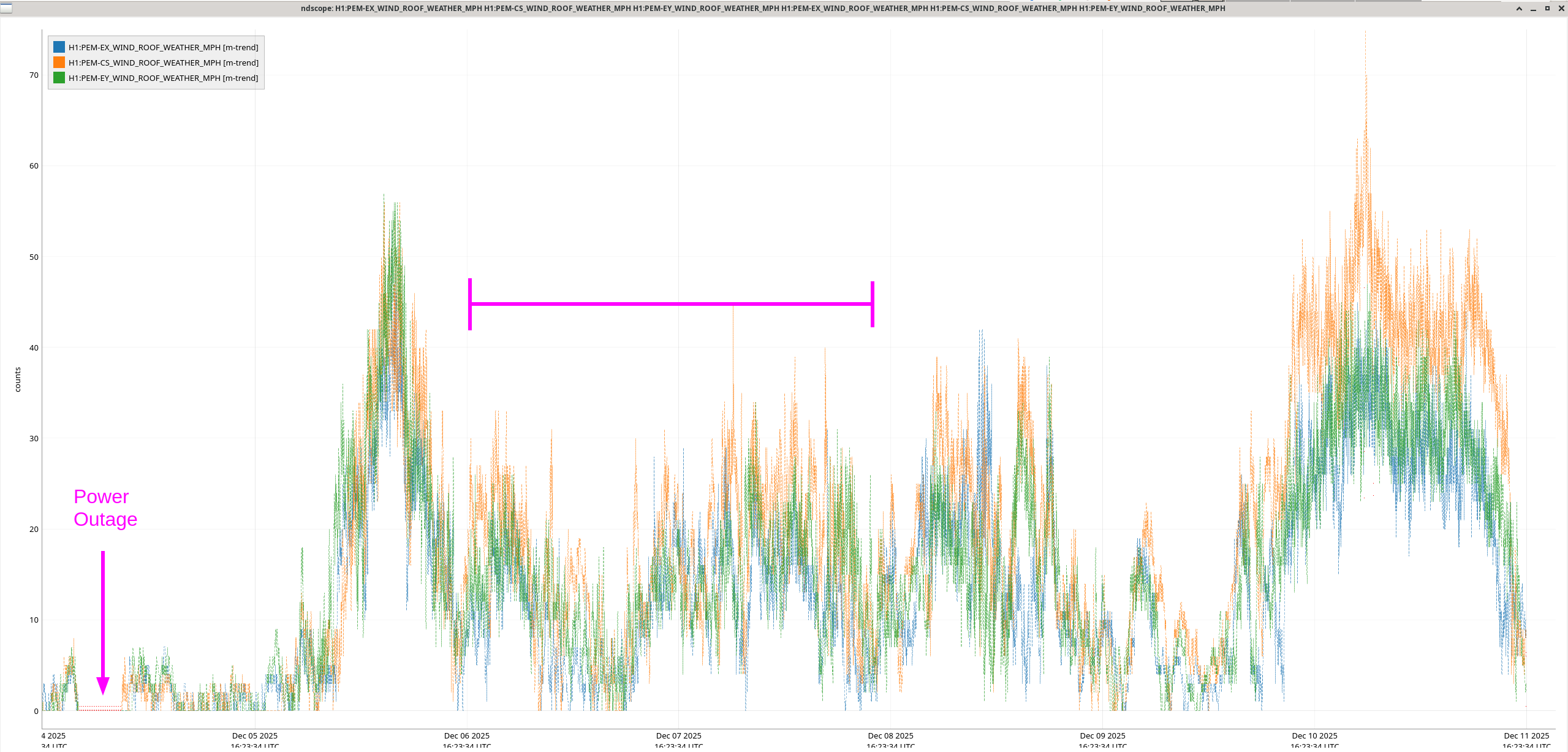Click the 'Power Outage' annotation text
Image resolution: width=1568 pixels, height=752 pixels.
point(105,507)
